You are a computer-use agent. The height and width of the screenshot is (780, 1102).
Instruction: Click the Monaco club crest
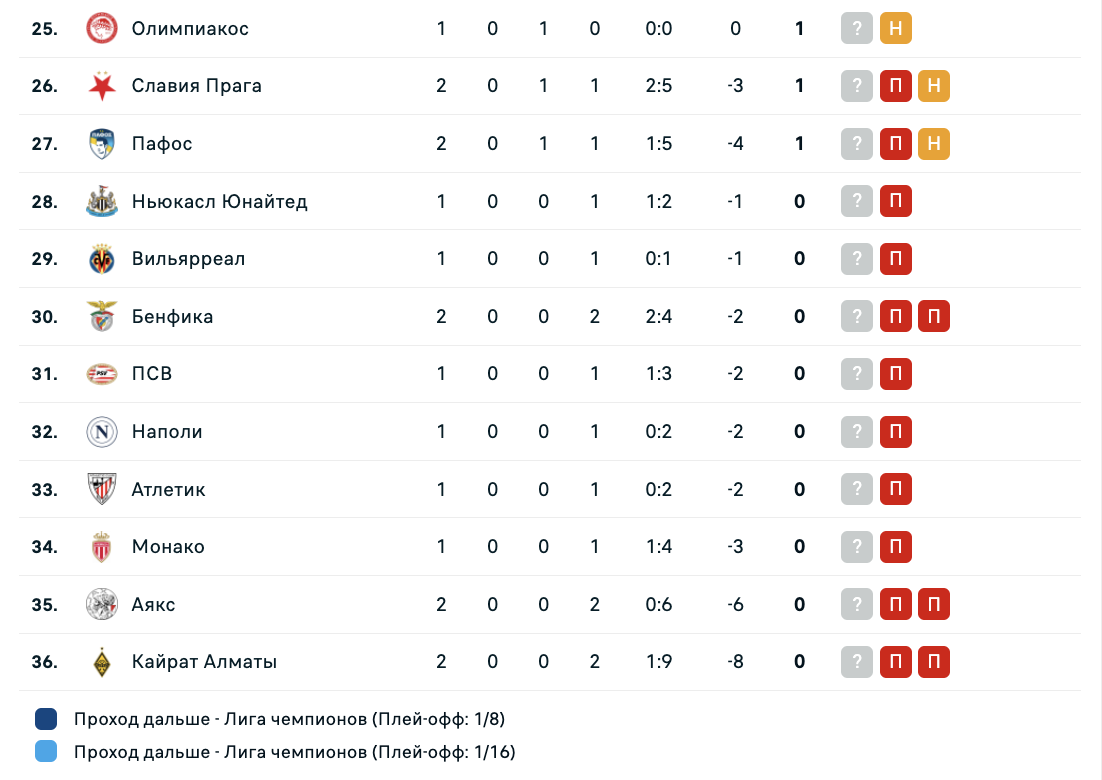coord(102,547)
